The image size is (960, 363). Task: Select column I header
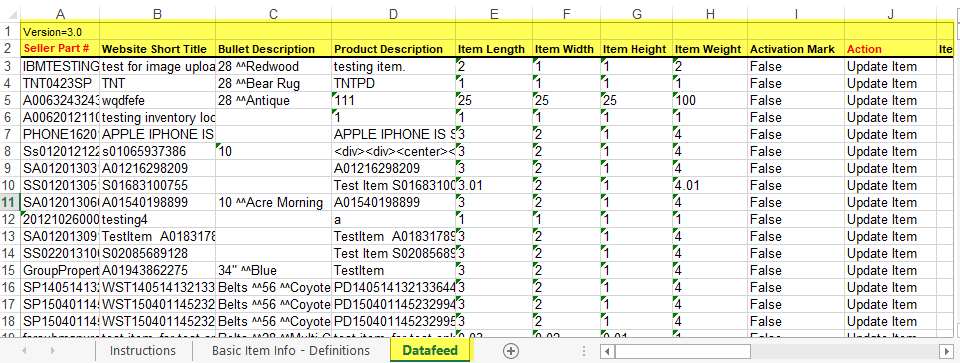[x=796, y=13]
